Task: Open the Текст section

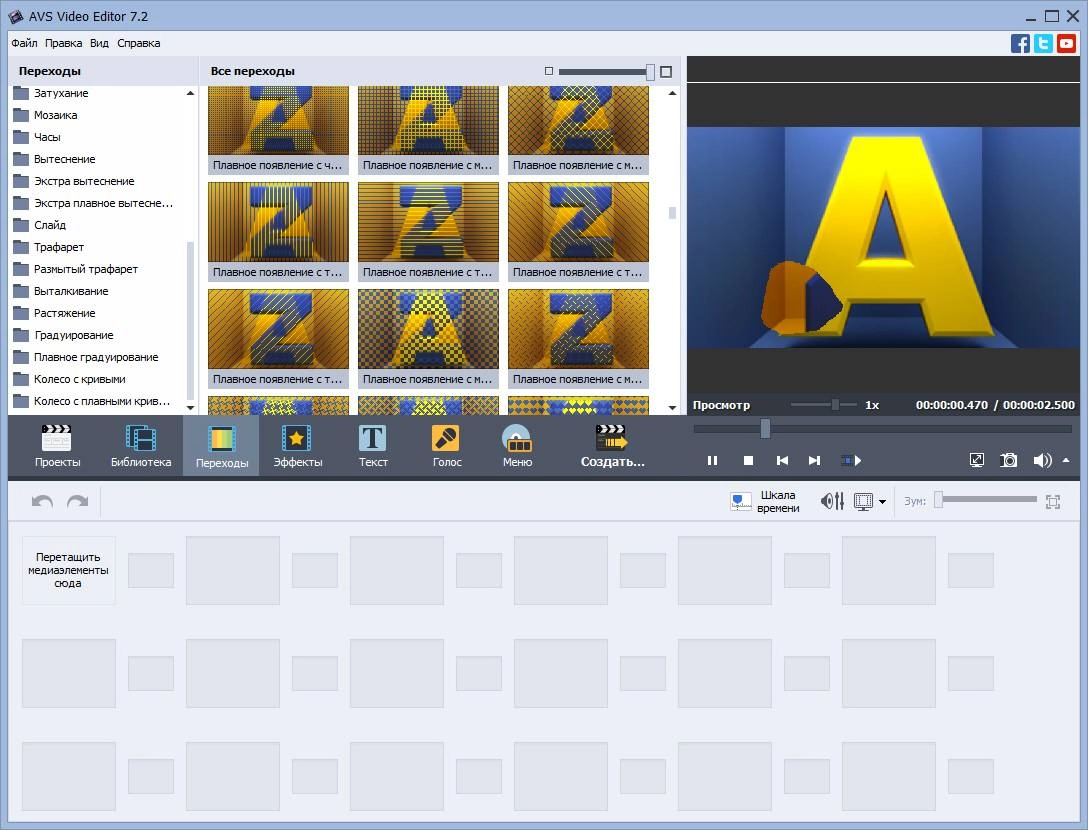Action: [373, 446]
